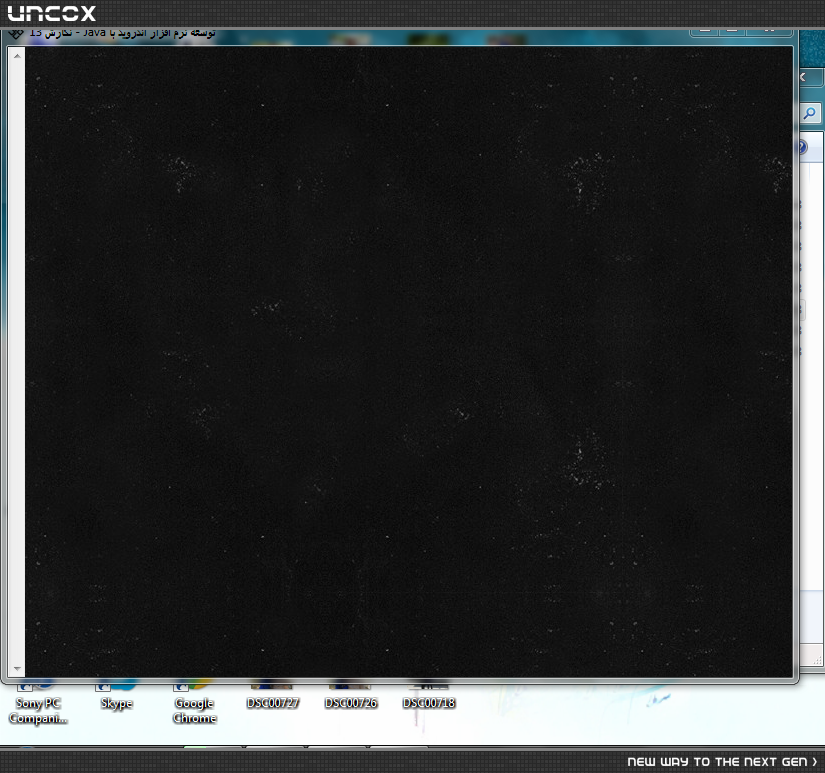Open help via blue question mark in background window
Screen dimensions: 825x773
click(x=802, y=147)
